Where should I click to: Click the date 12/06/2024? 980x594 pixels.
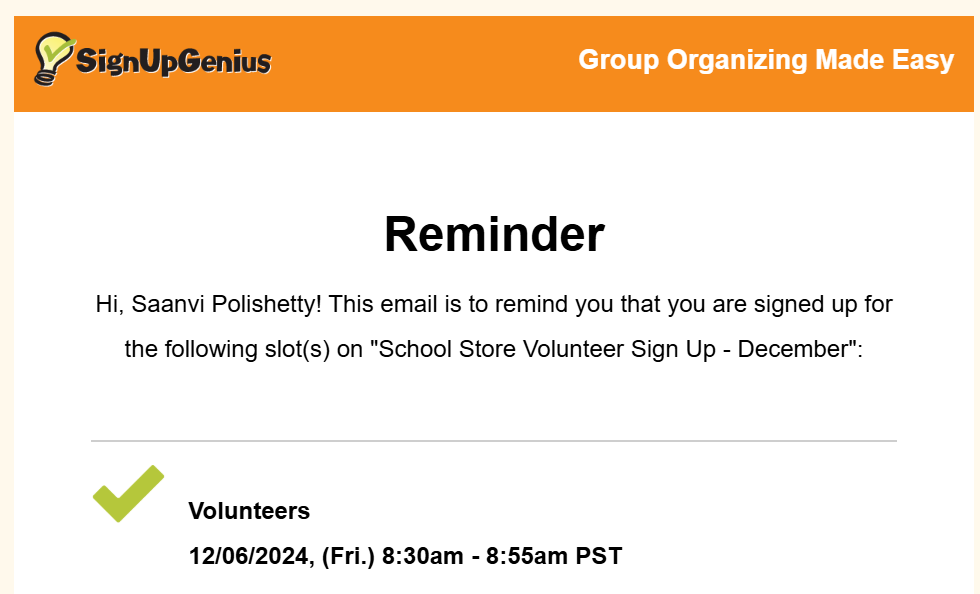(x=250, y=556)
